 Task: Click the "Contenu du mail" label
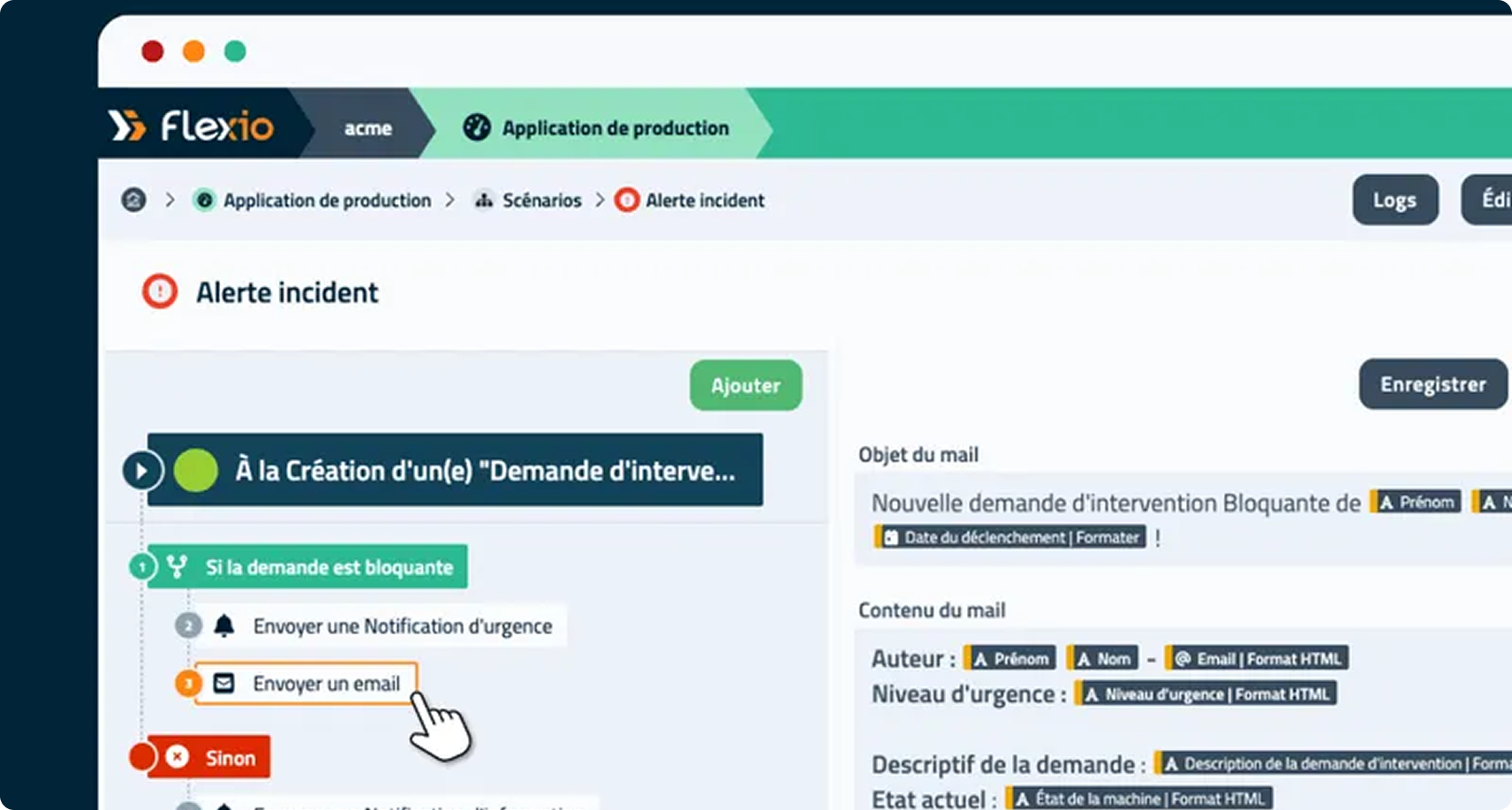coord(932,610)
